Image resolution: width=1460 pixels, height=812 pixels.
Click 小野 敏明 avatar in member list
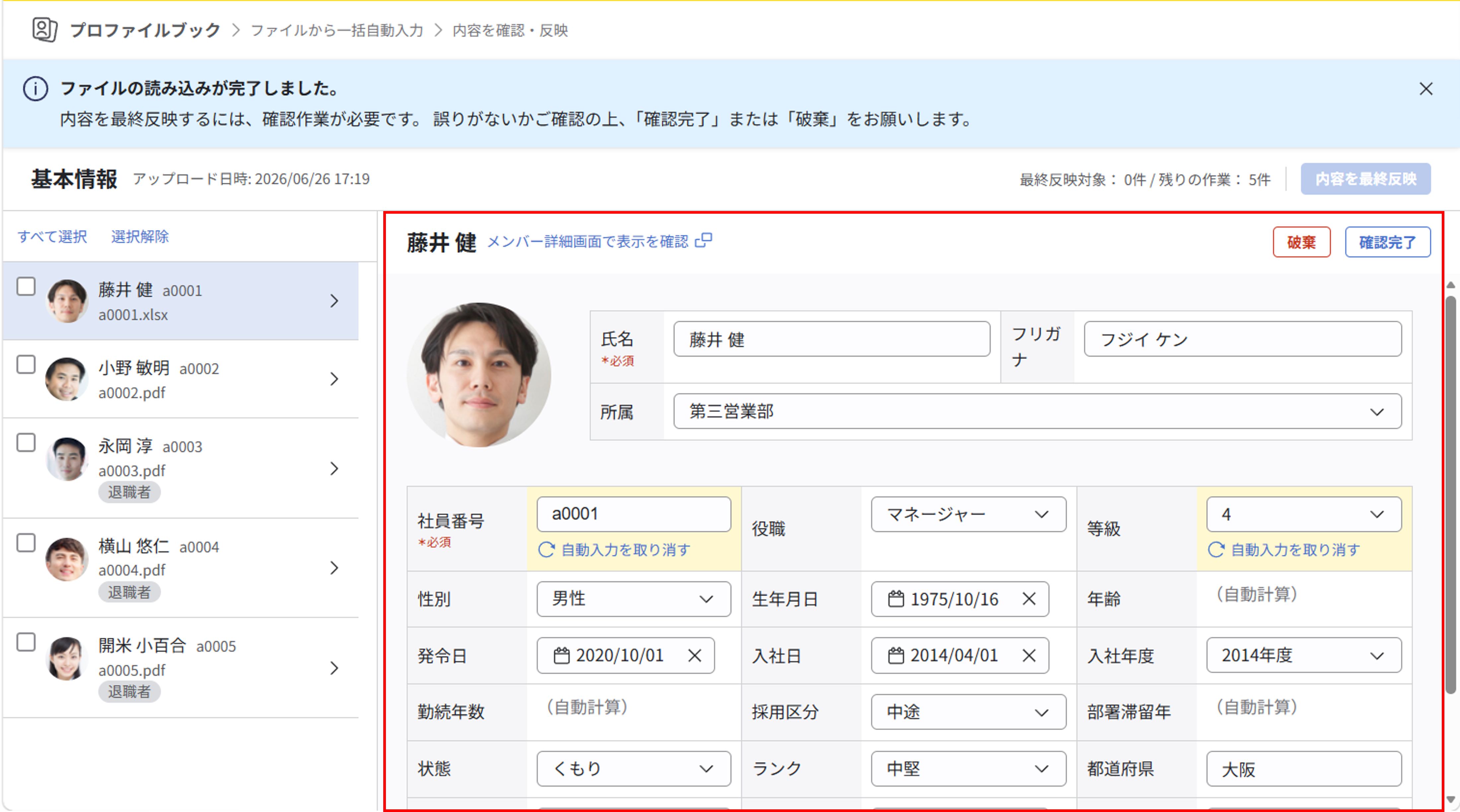(67, 379)
